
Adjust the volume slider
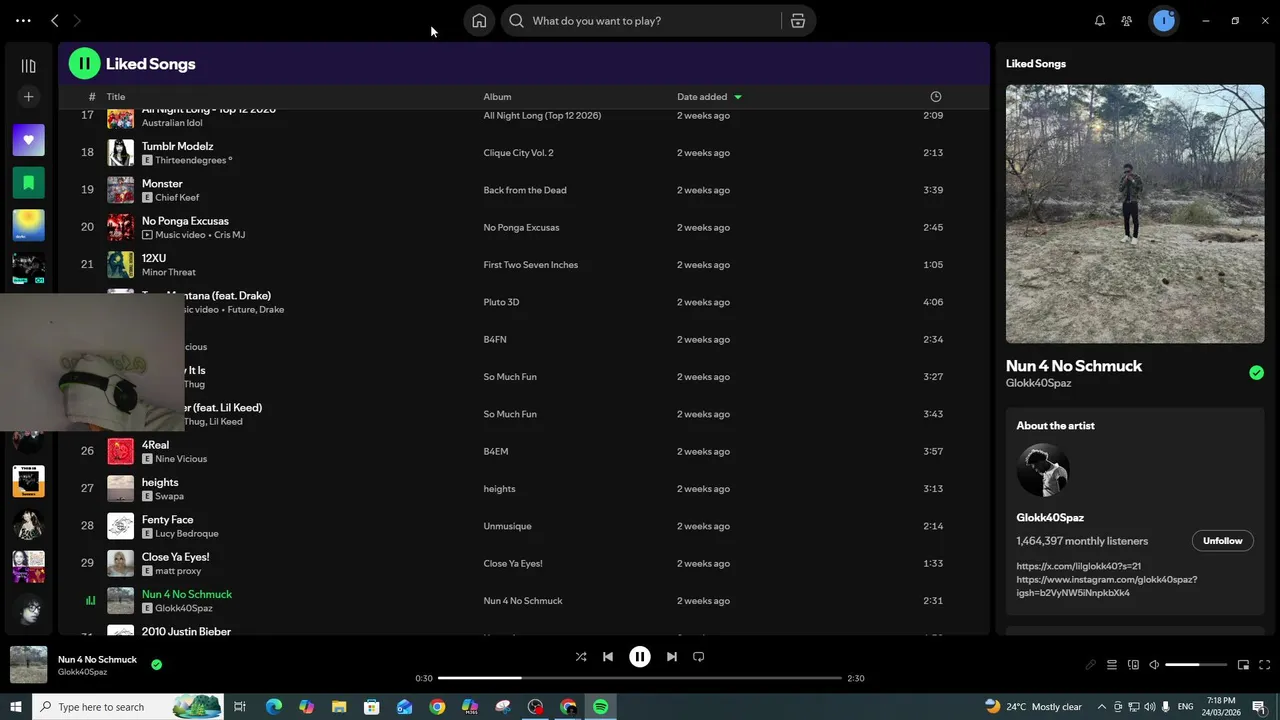click(1196, 665)
